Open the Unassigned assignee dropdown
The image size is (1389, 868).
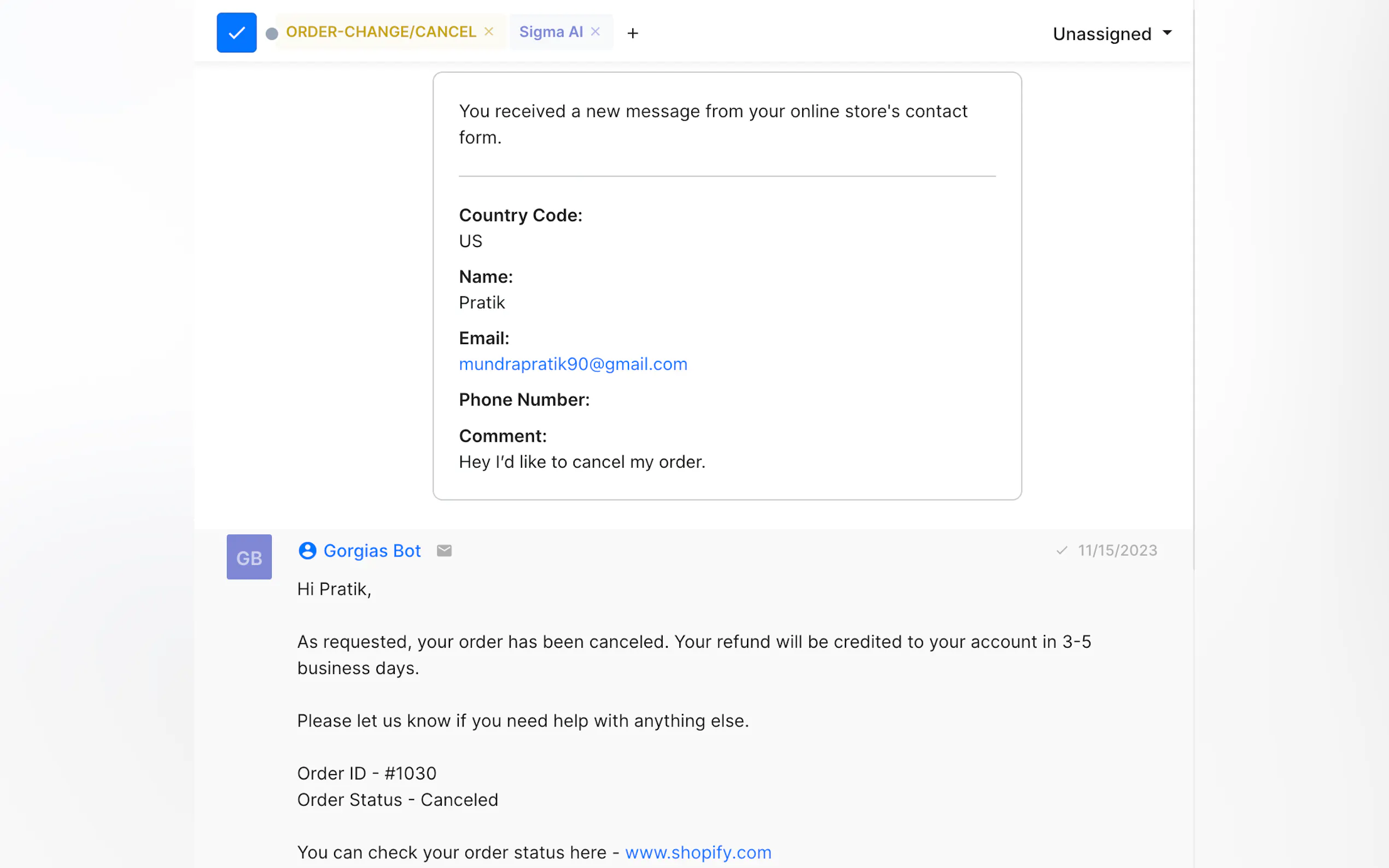[x=1112, y=34]
